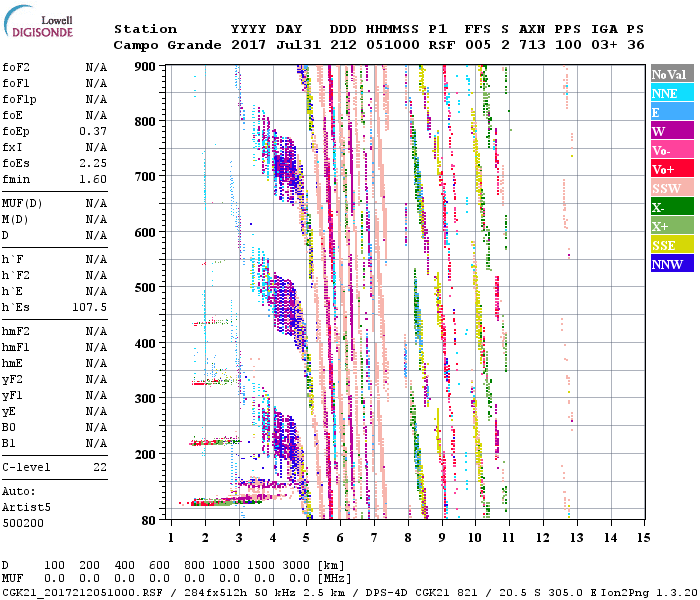Click the 15 MHz frequency axis label
Viewport: 700px width, 600px height.
(x=643, y=538)
